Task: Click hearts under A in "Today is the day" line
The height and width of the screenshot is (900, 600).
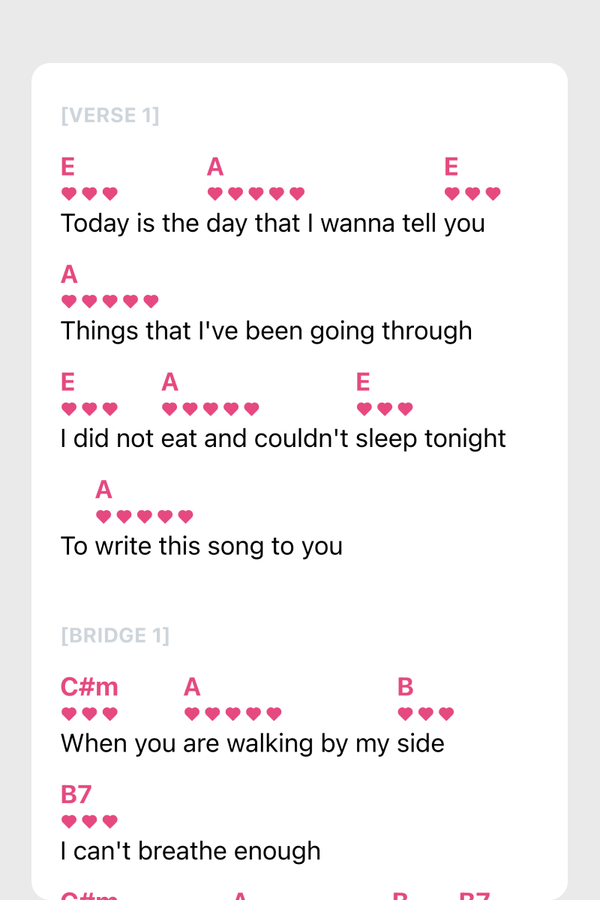Action: (256, 194)
